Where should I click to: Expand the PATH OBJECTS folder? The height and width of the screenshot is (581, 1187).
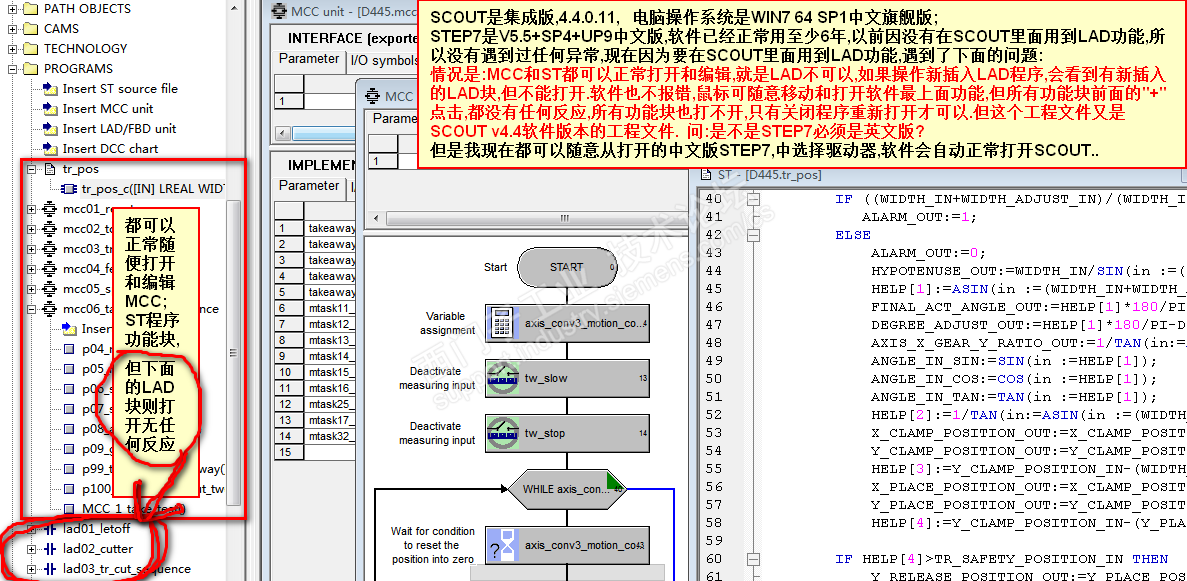point(12,9)
